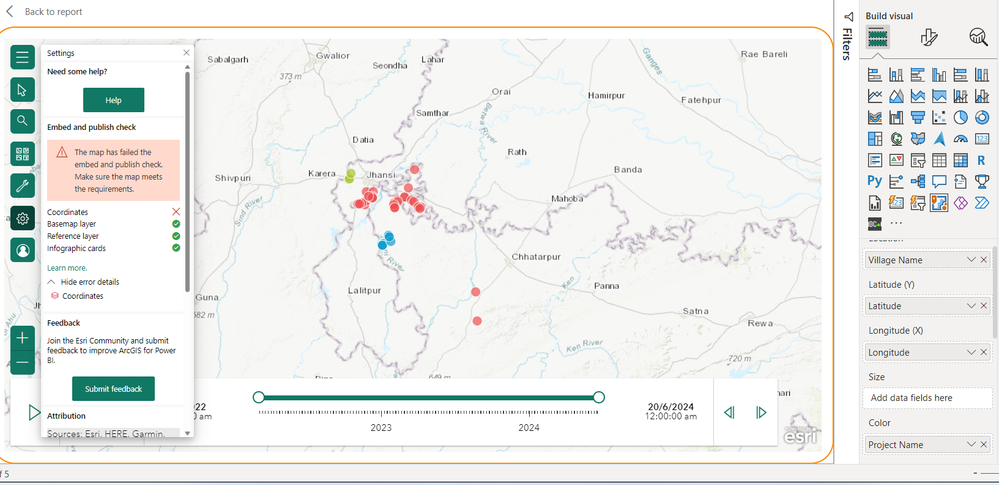
Task: Collapse the Hide error details section
Action: (x=83, y=282)
